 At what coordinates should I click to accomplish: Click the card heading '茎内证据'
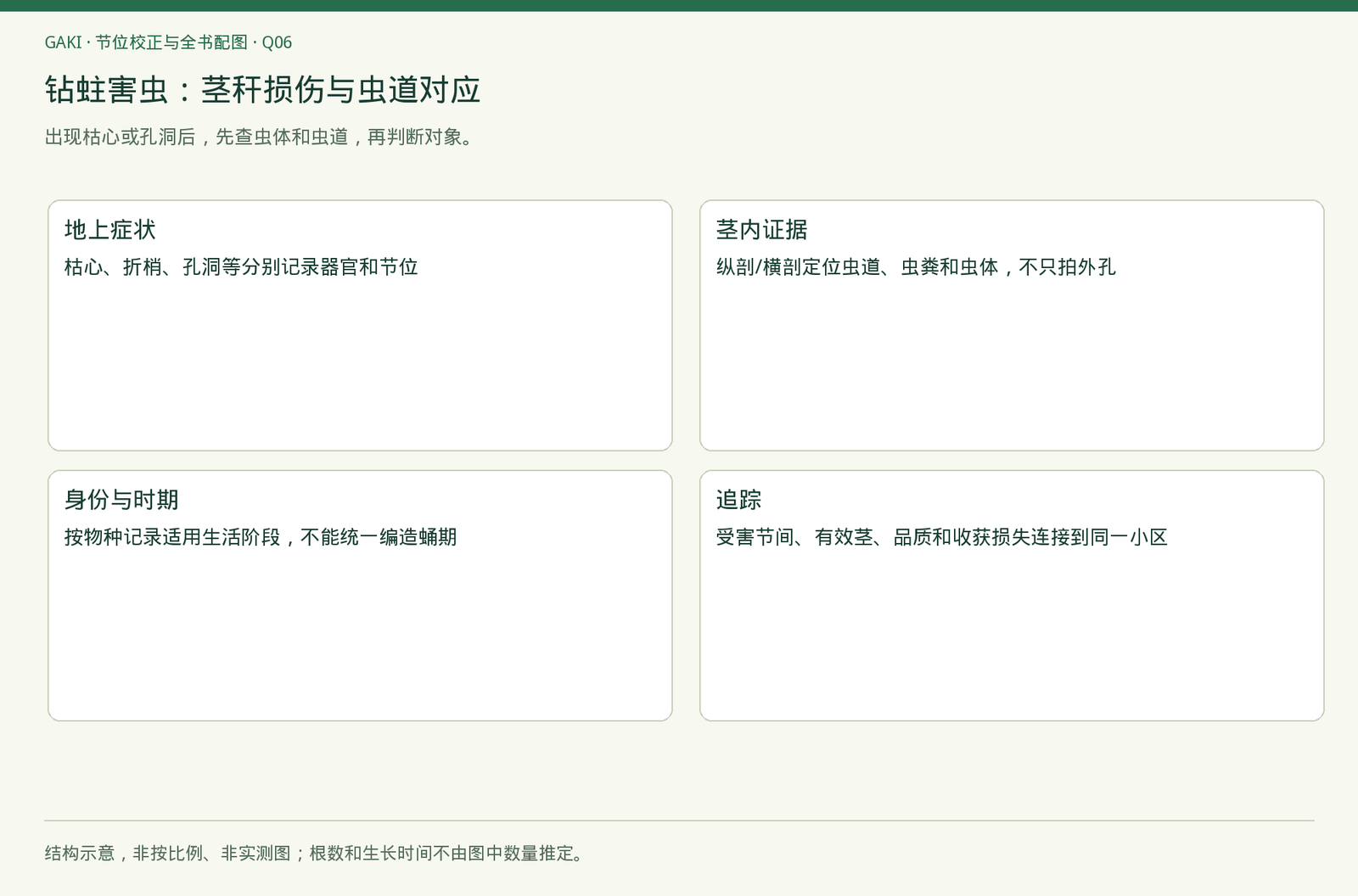[x=762, y=230]
